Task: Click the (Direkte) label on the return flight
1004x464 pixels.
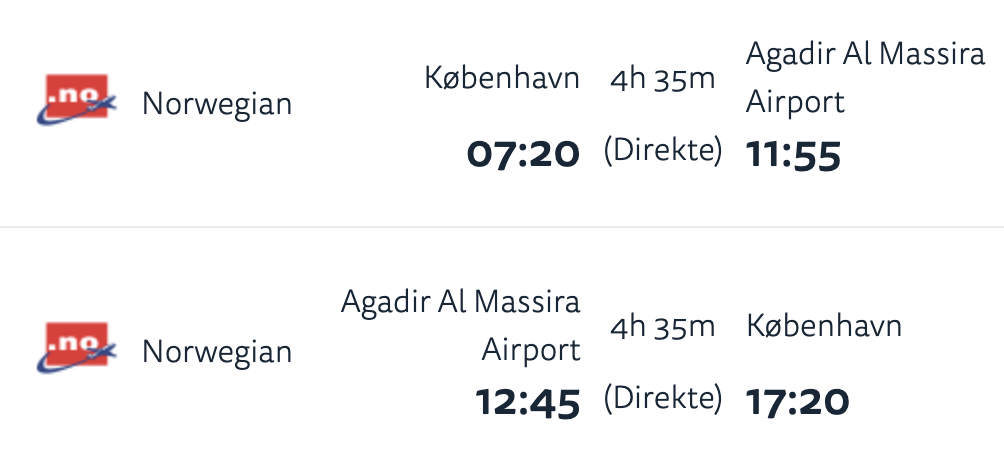Action: click(x=662, y=398)
